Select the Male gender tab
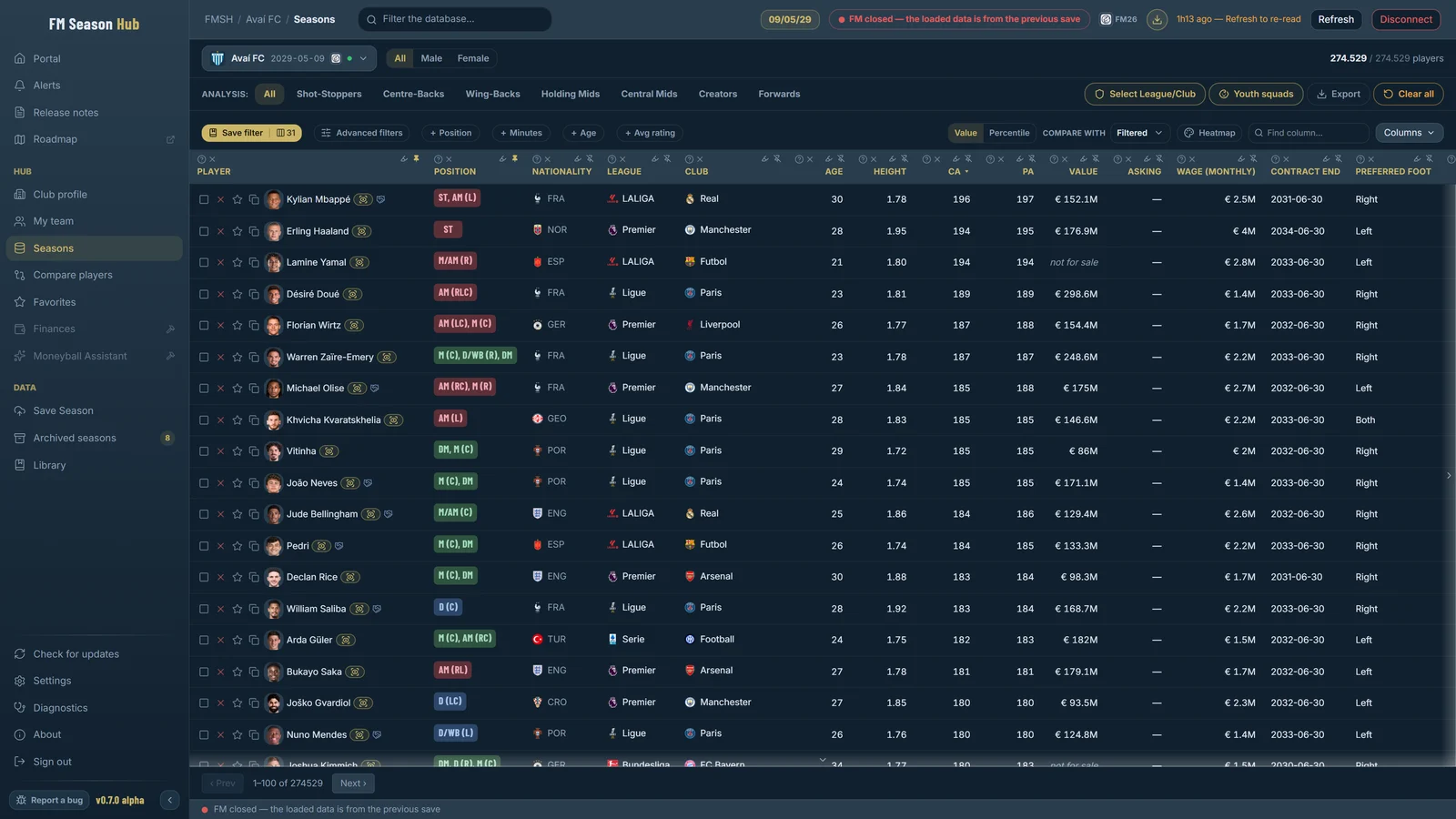The image size is (1456, 819). click(431, 58)
